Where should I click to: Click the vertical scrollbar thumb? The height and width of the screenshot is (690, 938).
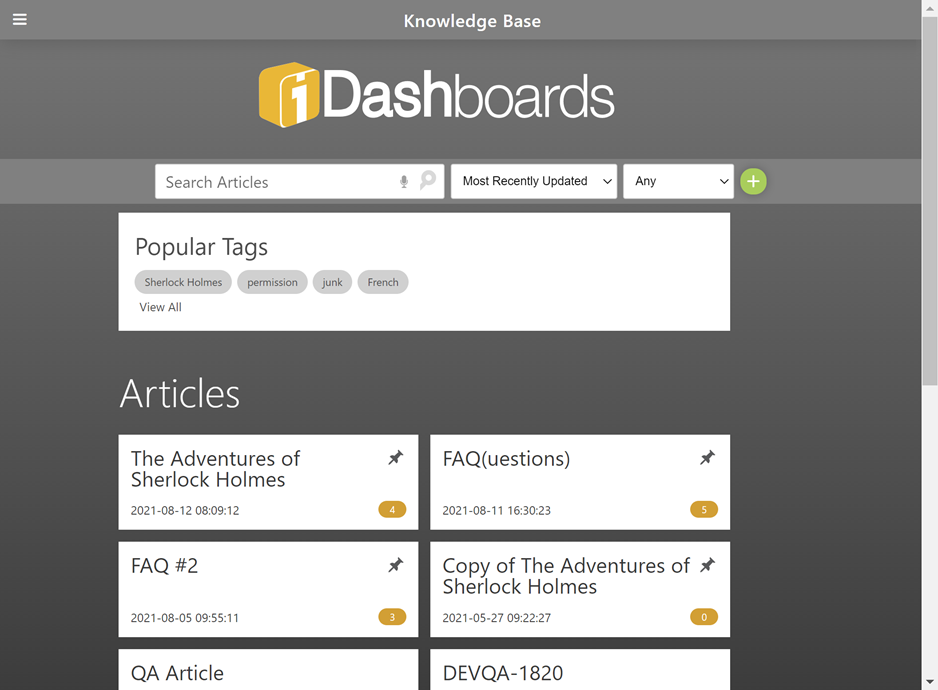coord(930,200)
